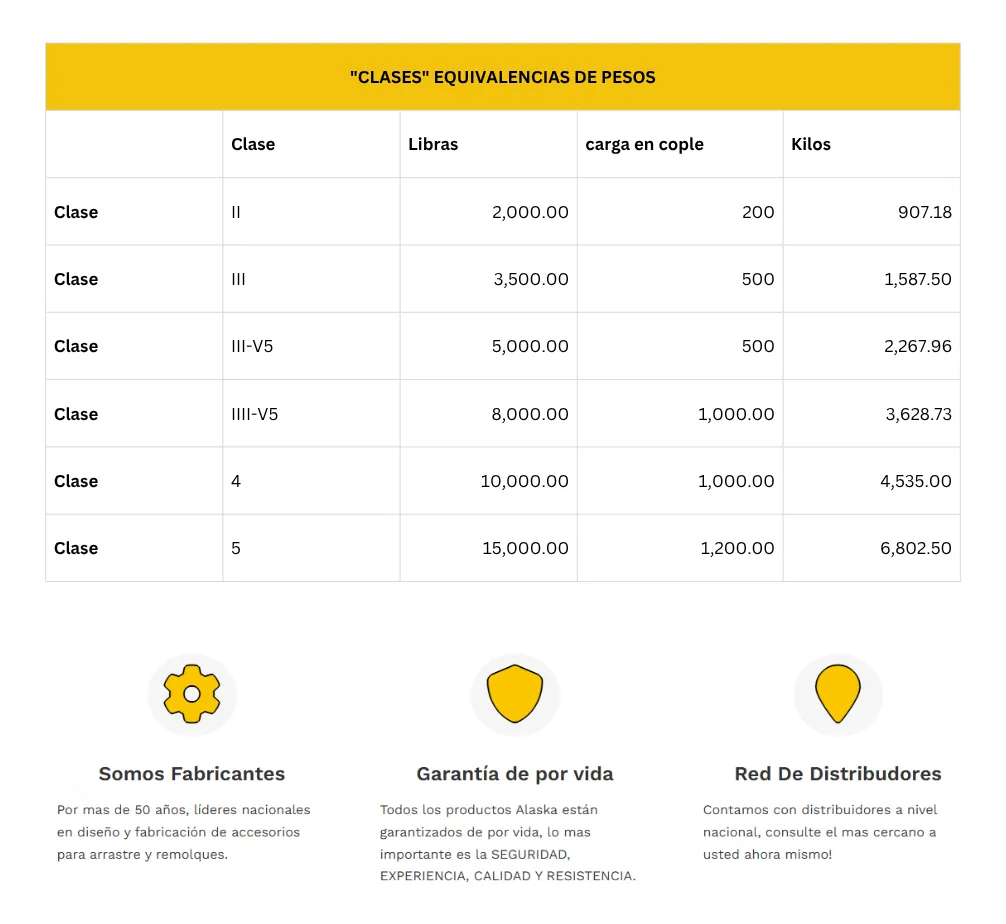The image size is (1006, 924).
Task: Select the 907.18 kilos cell
Action: 926,212
